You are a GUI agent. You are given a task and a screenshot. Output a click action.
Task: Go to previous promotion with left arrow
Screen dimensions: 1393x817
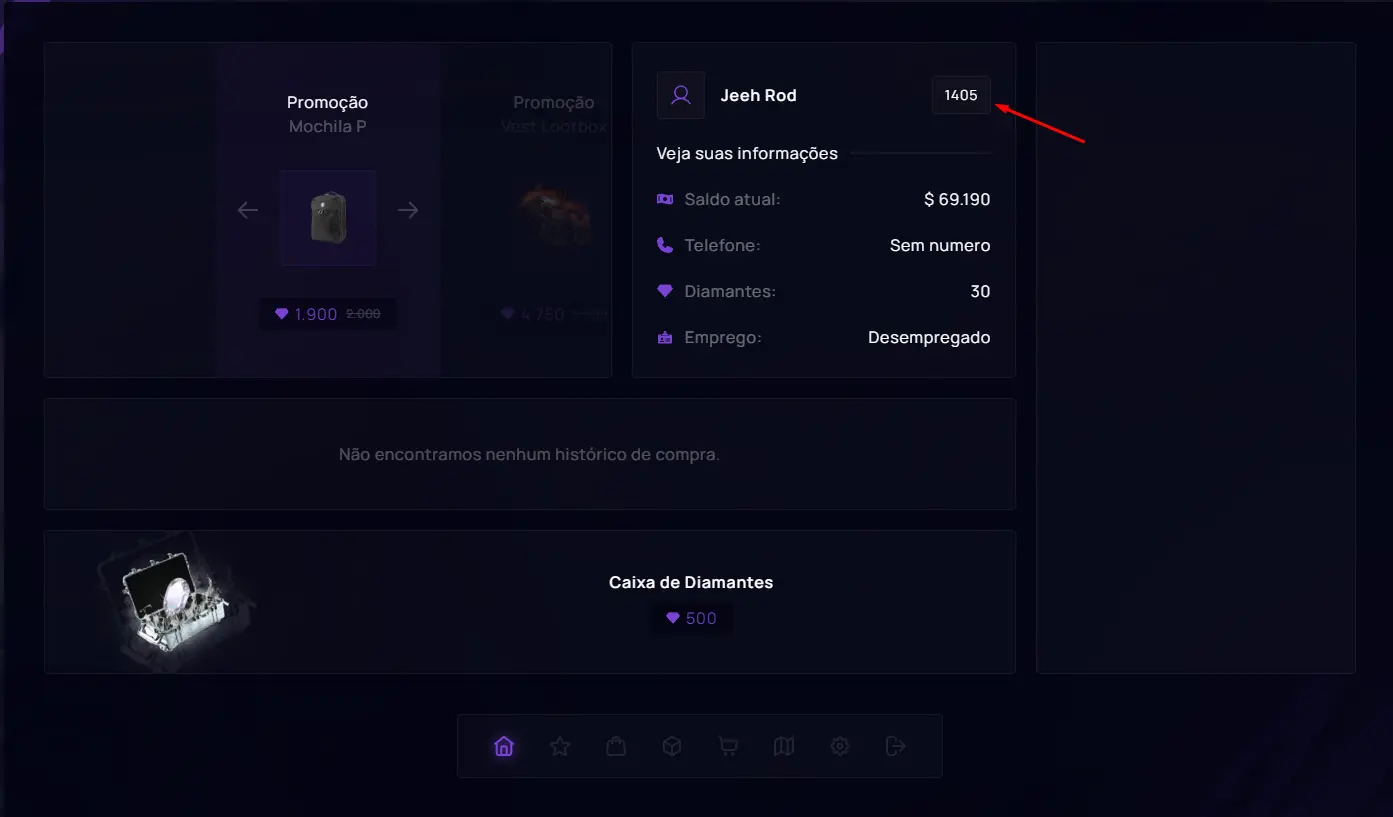point(248,210)
